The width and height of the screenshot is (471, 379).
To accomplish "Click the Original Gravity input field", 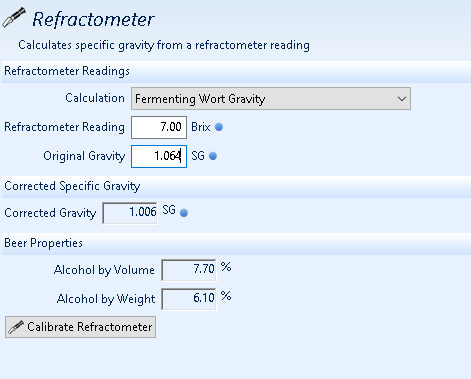I will point(159,156).
